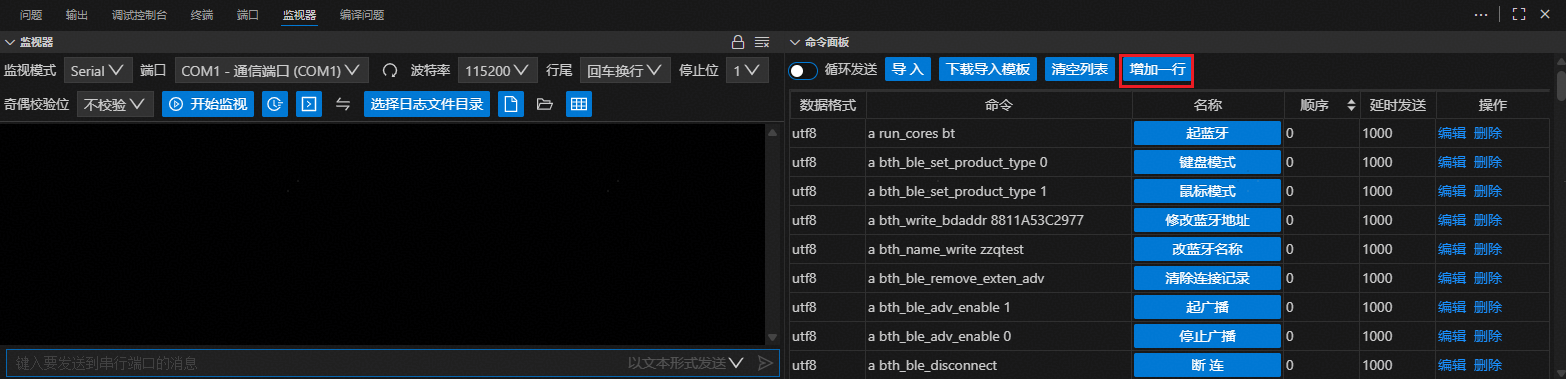Click the refresh ports icon
Viewport: 1566px width, 379px height.
[x=390, y=71]
